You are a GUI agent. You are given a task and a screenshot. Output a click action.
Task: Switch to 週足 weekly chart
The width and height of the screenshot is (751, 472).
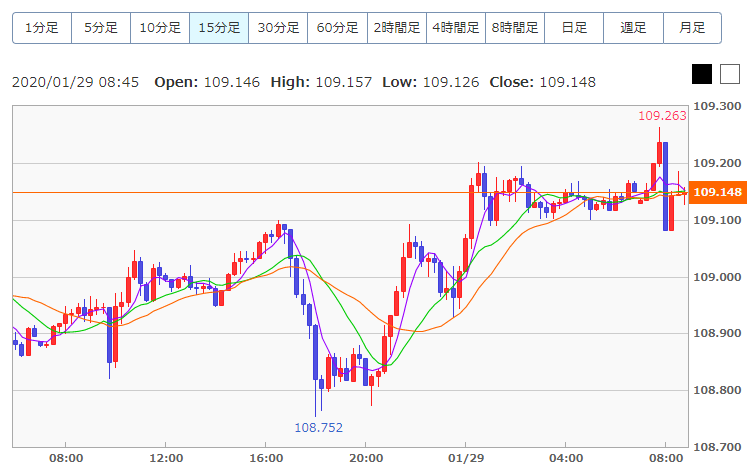pos(634,28)
